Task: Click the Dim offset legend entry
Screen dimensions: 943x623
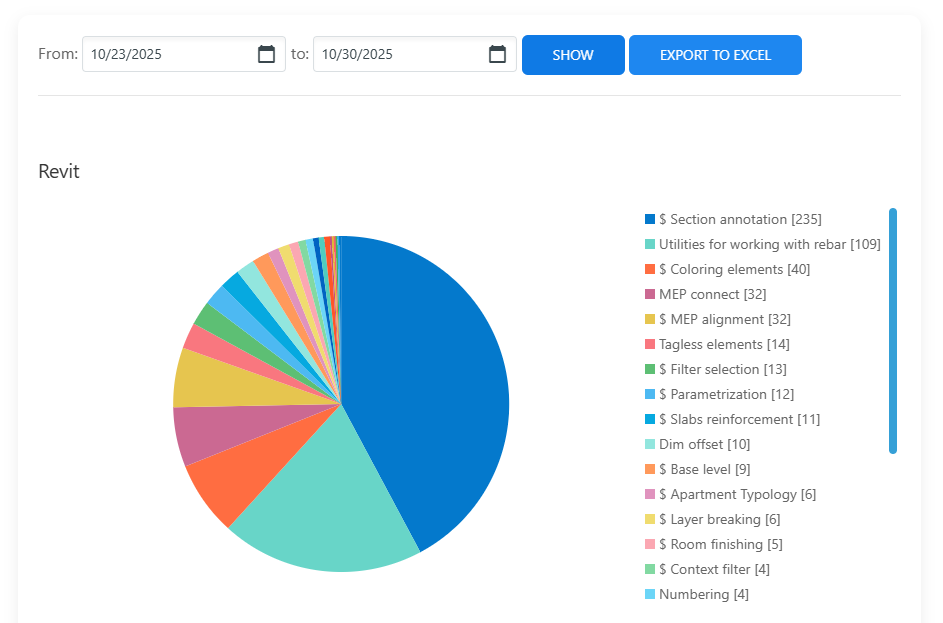Action: coord(703,444)
